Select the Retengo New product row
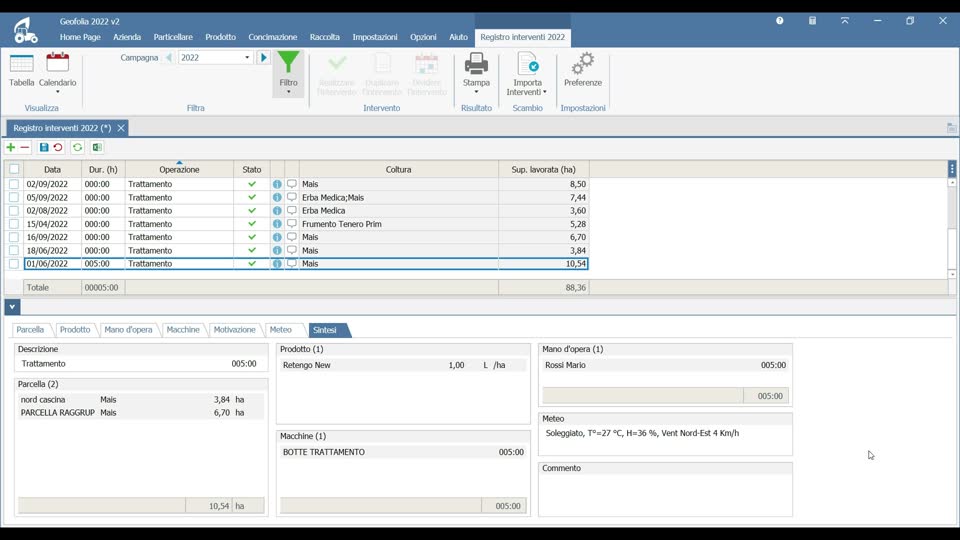The image size is (960, 540). coord(403,366)
